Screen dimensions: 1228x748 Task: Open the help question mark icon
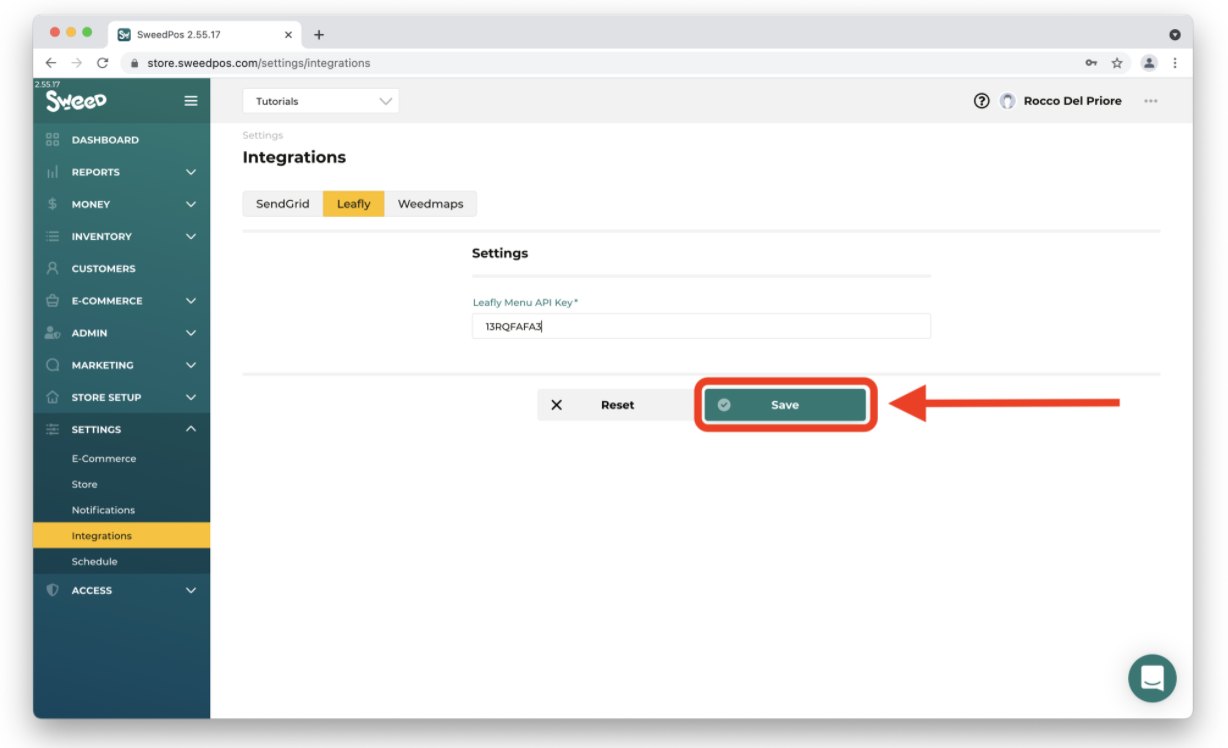[x=982, y=101]
